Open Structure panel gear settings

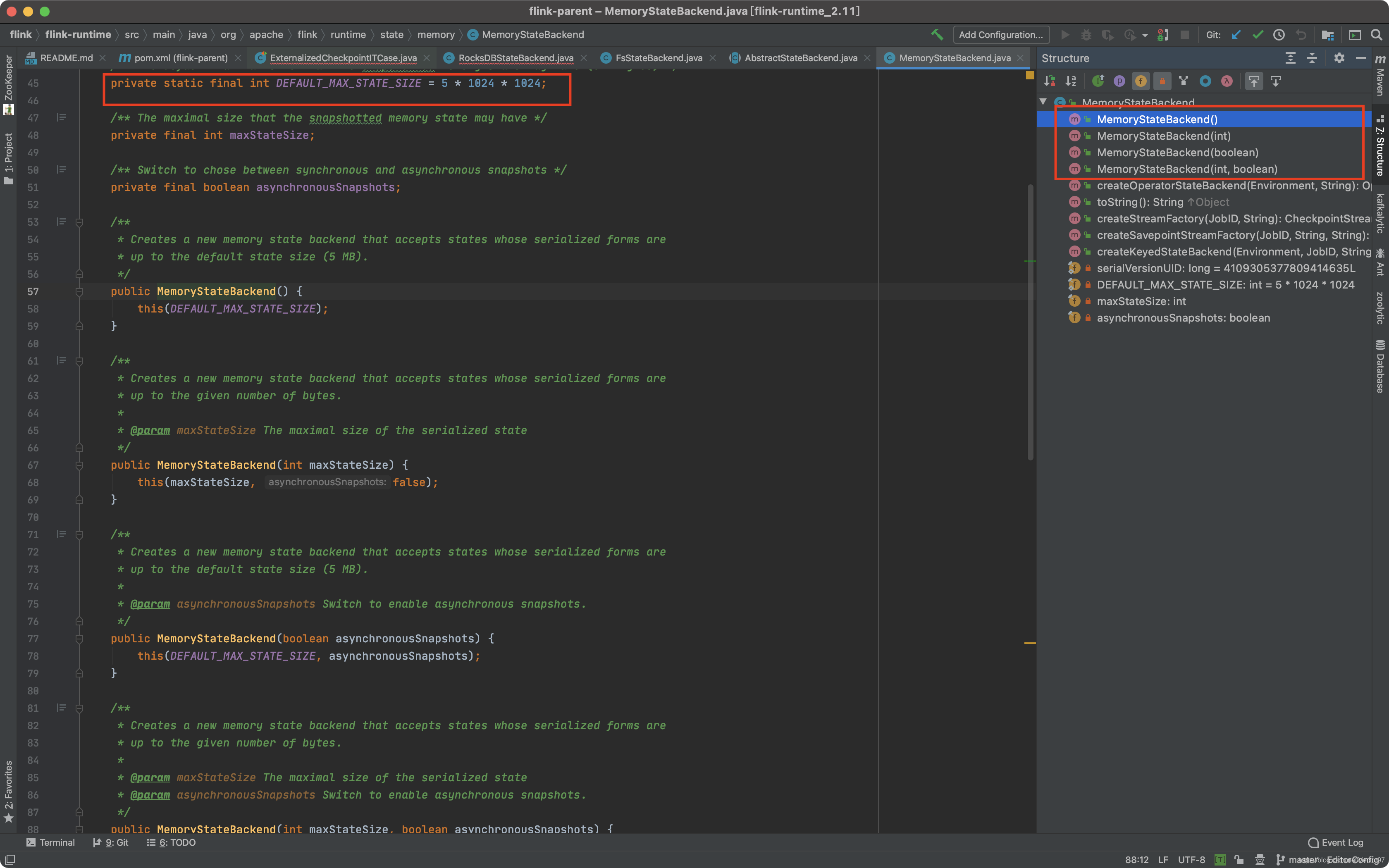coord(1339,58)
